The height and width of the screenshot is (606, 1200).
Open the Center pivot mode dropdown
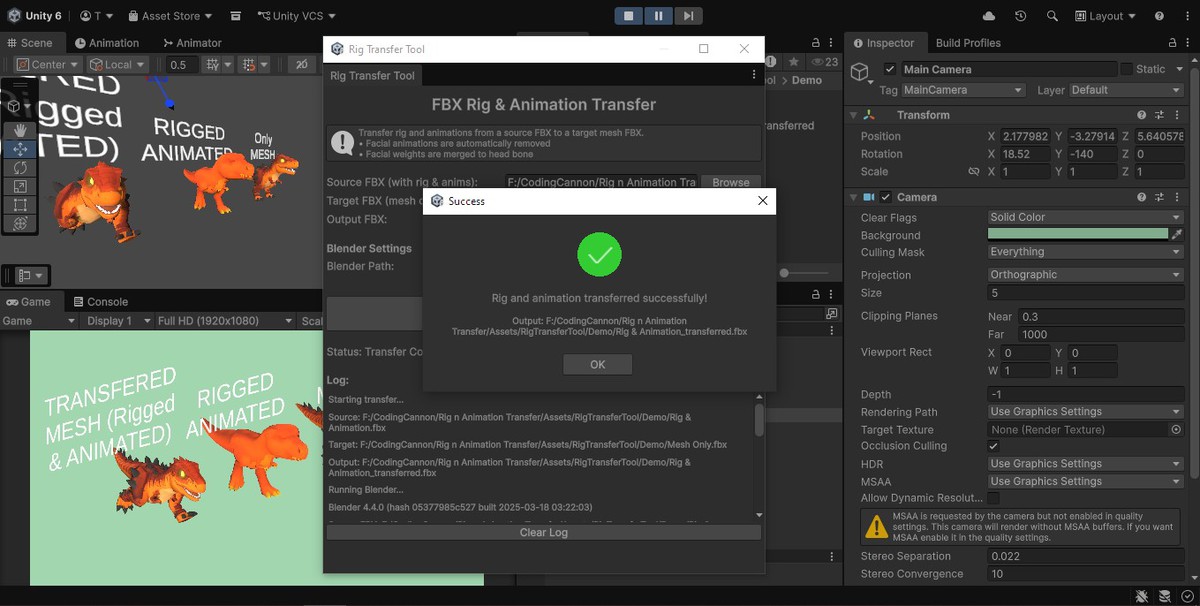[46, 64]
